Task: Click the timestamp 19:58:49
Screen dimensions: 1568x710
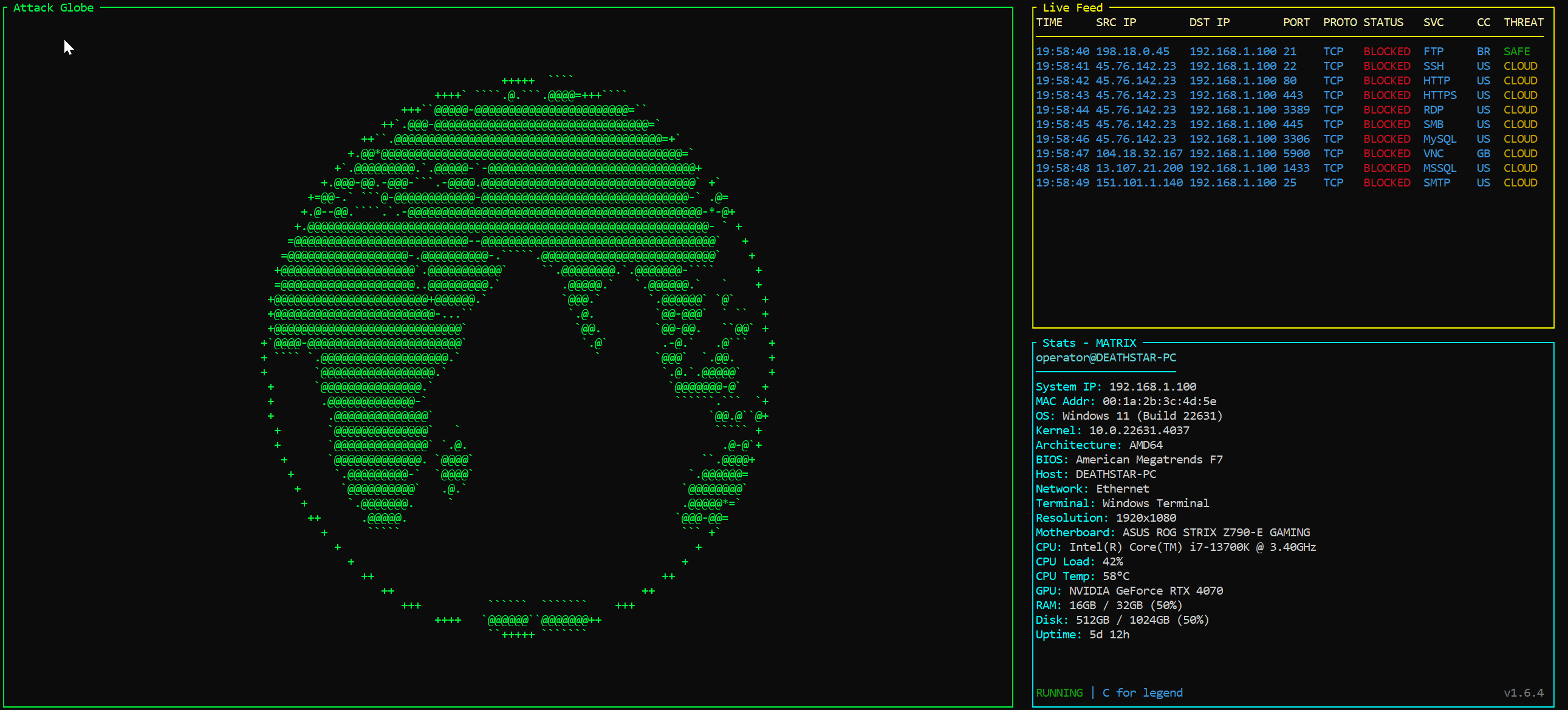Action: 1063,183
